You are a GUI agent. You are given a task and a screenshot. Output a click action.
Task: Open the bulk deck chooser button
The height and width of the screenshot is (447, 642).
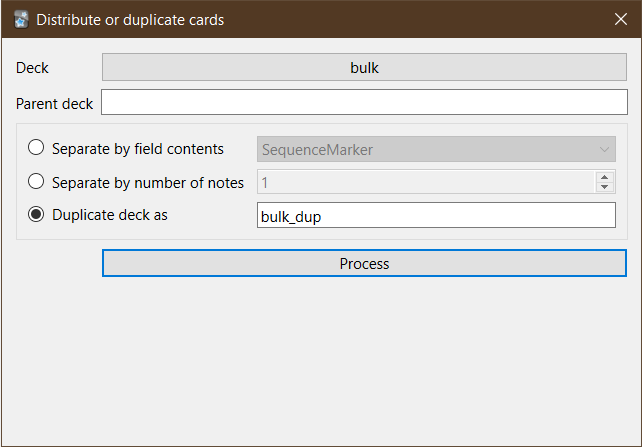tap(364, 67)
